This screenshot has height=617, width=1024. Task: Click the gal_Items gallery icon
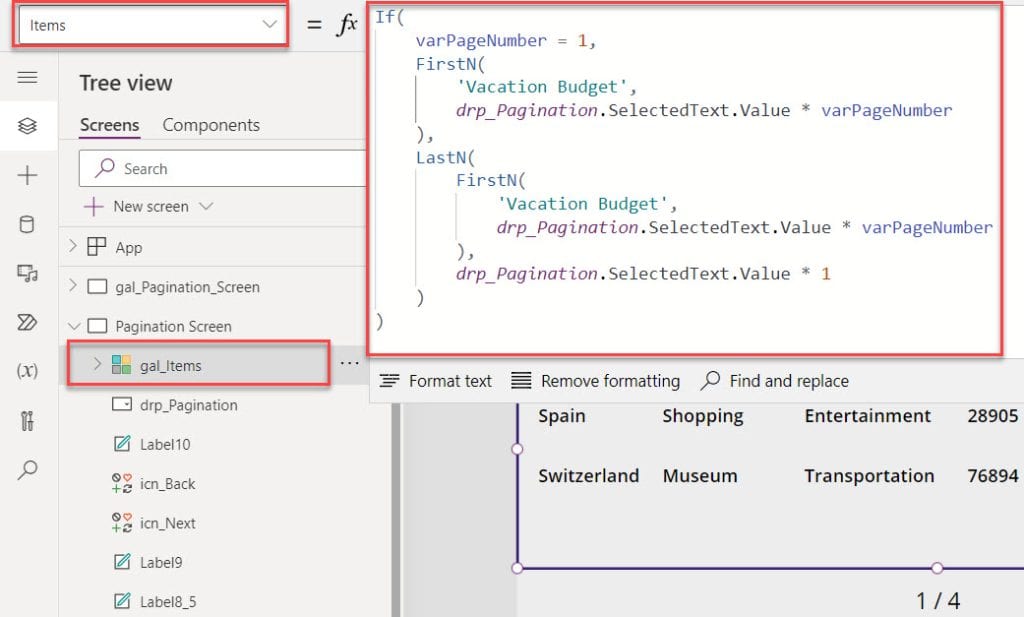pyautogui.click(x=121, y=364)
